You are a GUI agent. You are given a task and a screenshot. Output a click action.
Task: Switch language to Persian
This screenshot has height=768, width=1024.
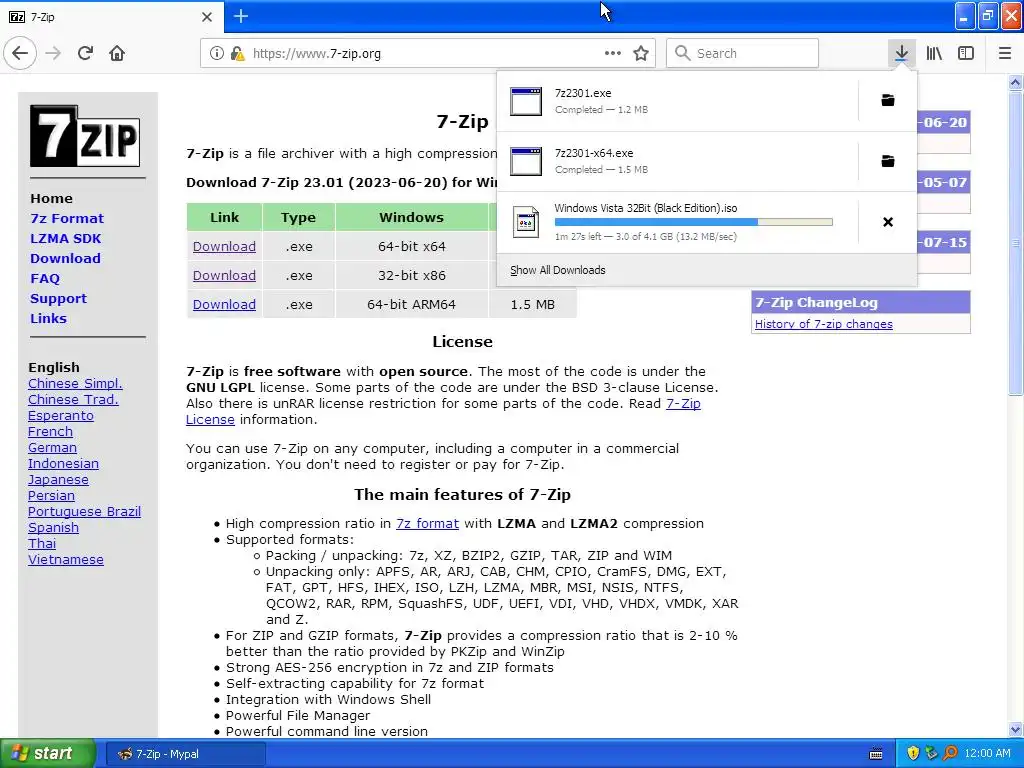[51, 496]
